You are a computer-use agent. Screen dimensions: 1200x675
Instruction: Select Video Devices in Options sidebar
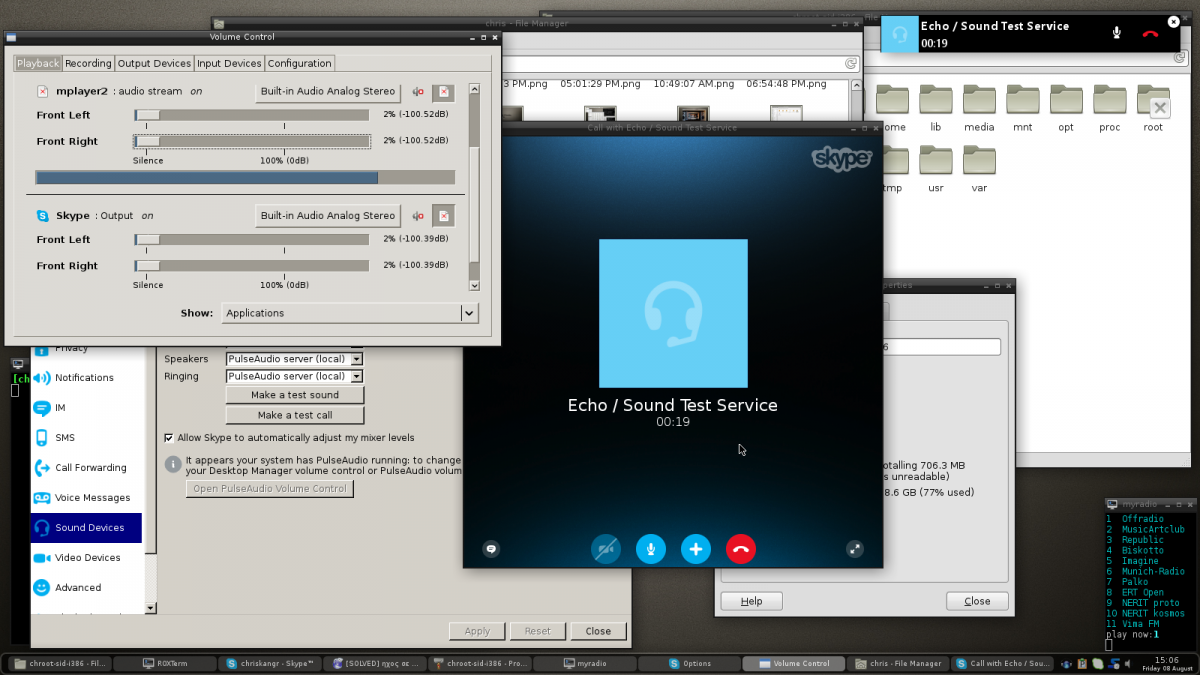click(x=86, y=558)
